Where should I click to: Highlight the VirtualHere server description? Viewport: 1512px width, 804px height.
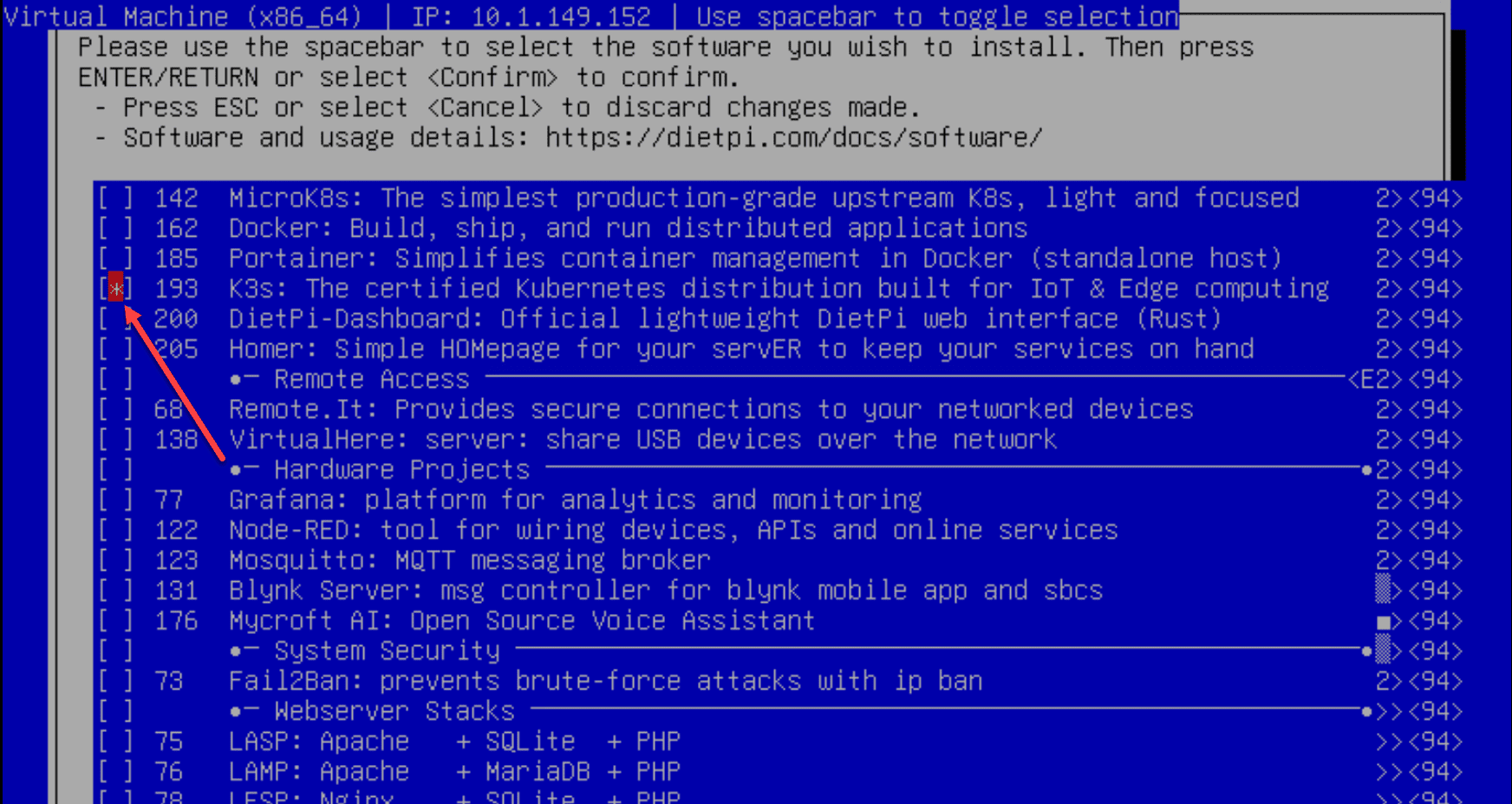642,440
